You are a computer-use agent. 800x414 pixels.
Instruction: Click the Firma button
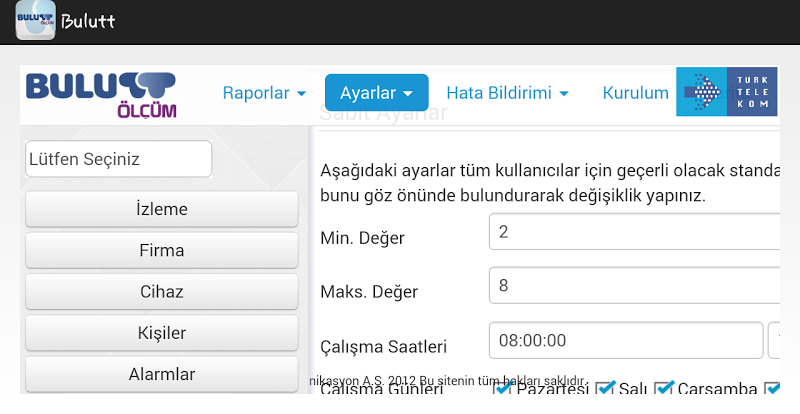pyautogui.click(x=162, y=250)
